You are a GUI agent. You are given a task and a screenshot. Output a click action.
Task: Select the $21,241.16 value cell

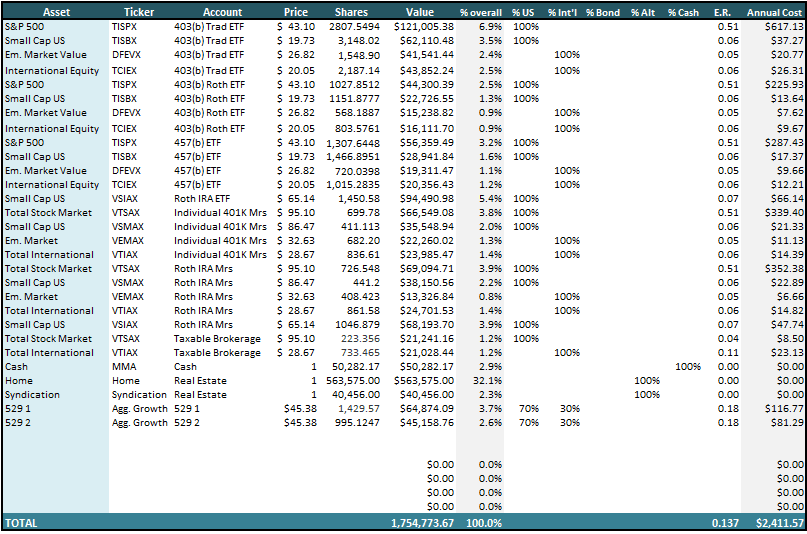coord(427,338)
